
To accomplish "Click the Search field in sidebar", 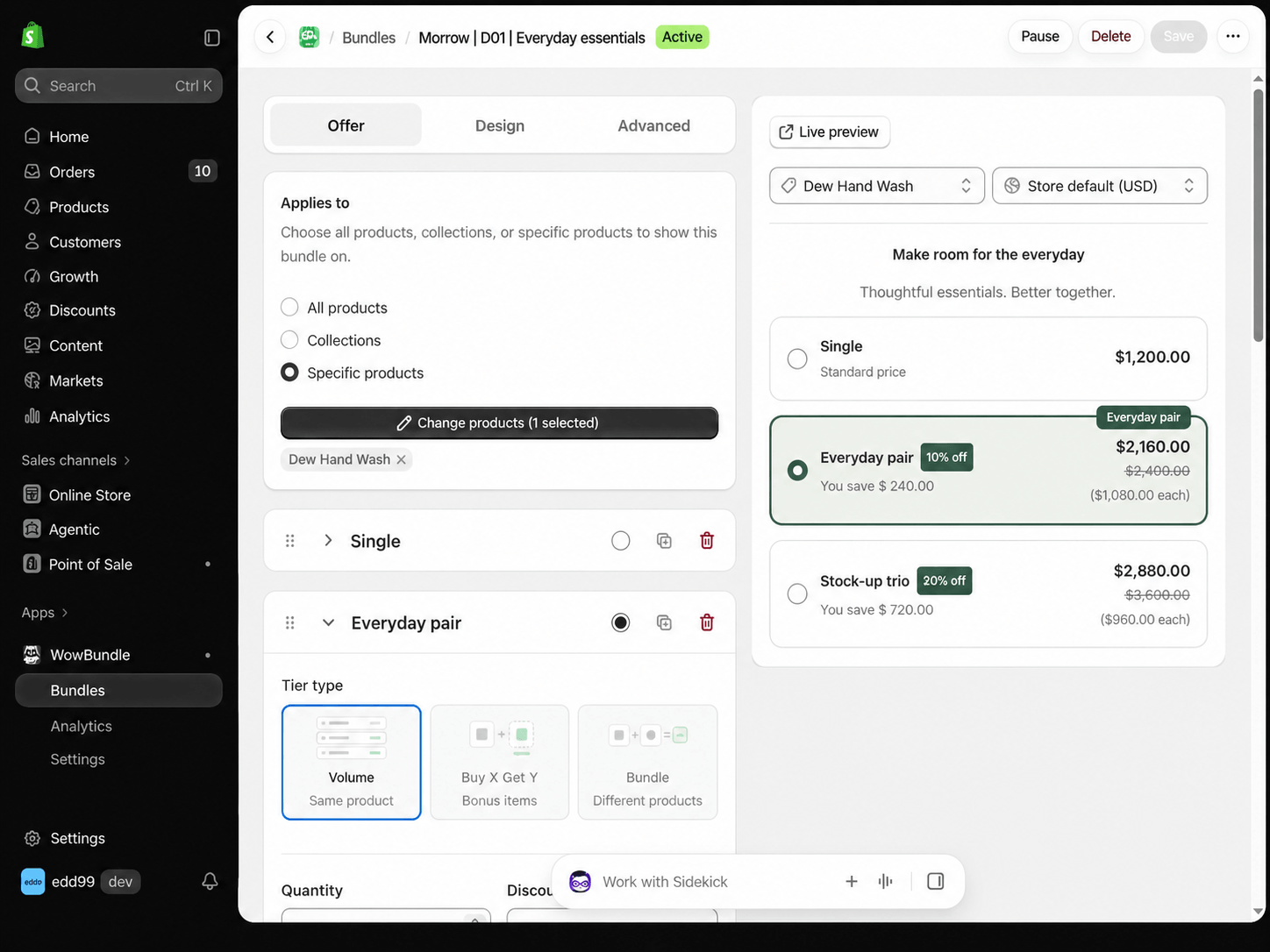I will click(118, 86).
